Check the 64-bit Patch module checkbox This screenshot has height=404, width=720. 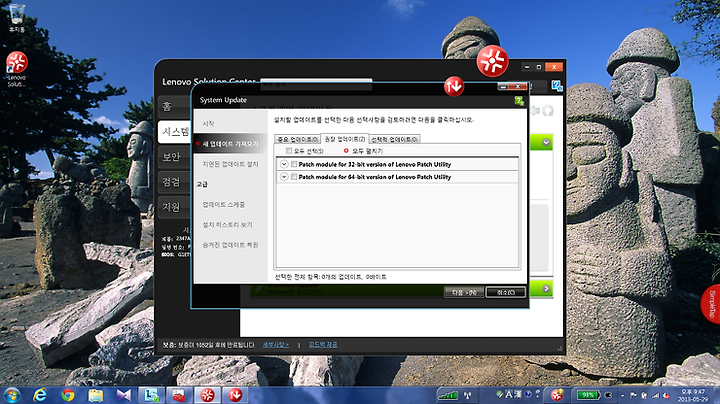click(x=294, y=177)
